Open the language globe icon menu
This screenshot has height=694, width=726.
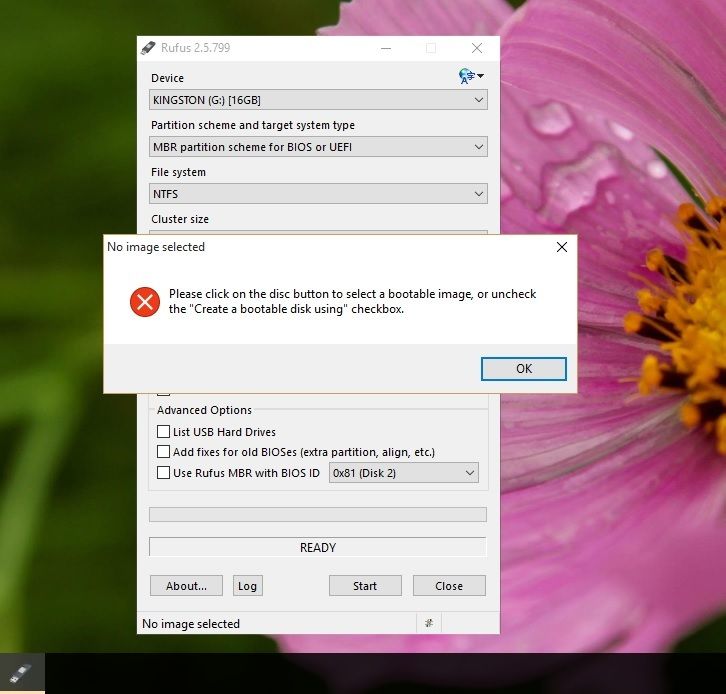471,76
